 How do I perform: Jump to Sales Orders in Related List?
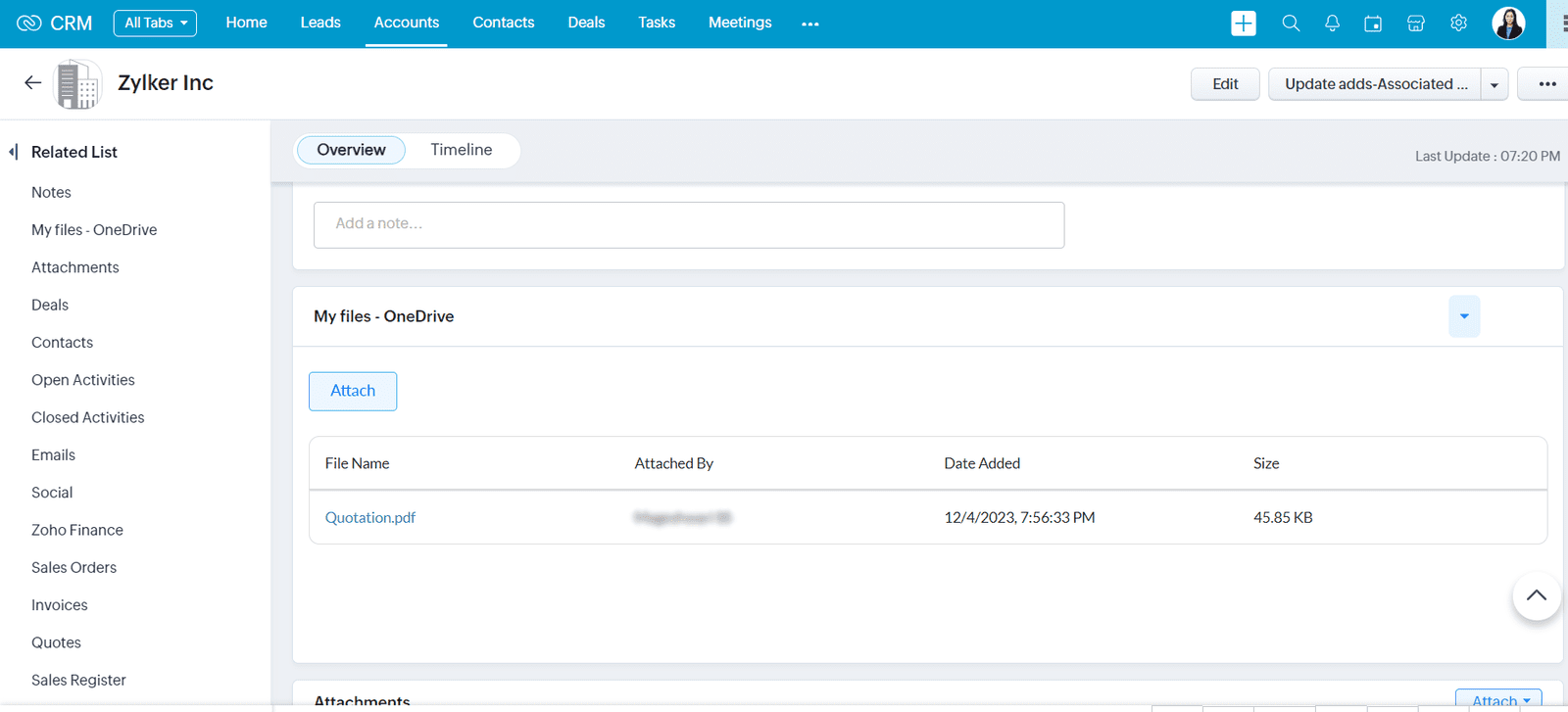pos(73,568)
